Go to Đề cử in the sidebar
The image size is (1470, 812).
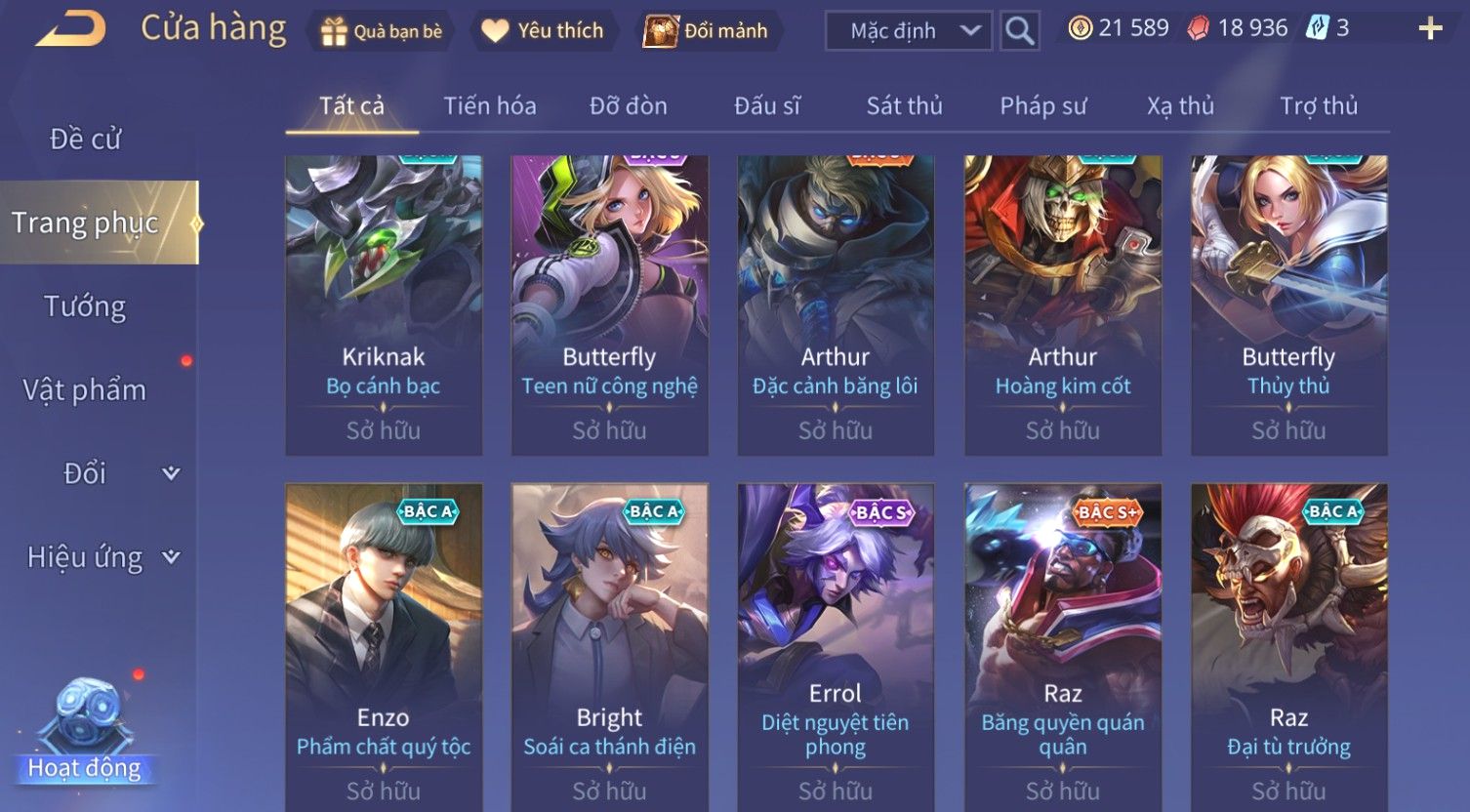coord(86,140)
